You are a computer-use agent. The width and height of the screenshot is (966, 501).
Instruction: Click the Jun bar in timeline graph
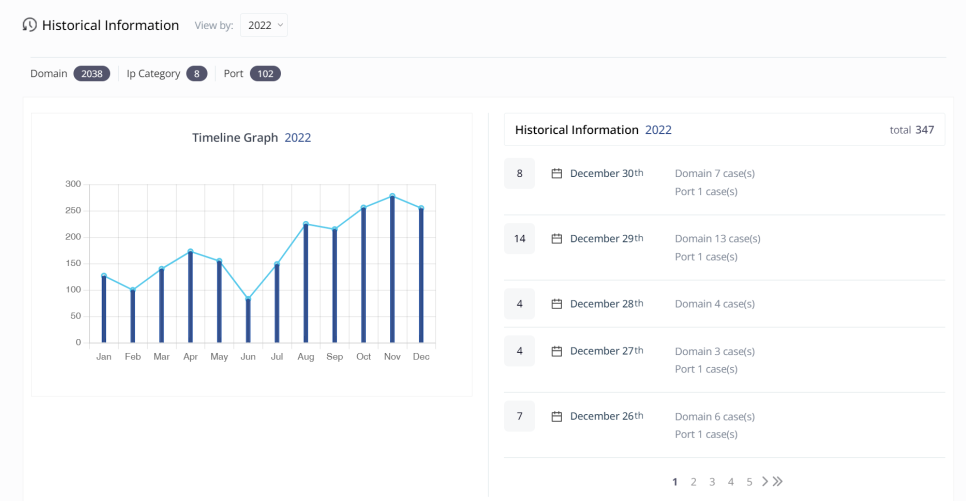[x=248, y=320]
